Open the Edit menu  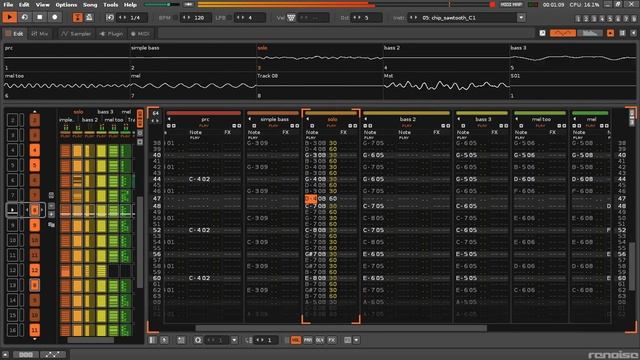(24, 4)
